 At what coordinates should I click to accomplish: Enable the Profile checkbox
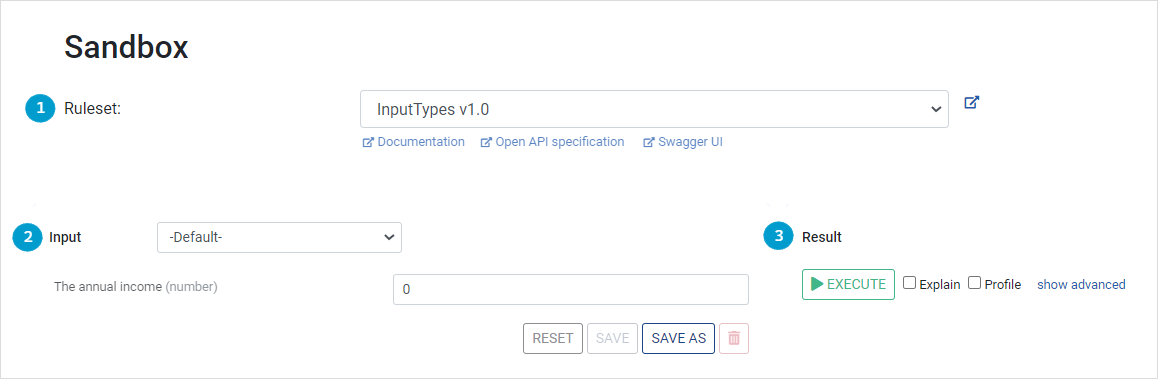point(975,283)
